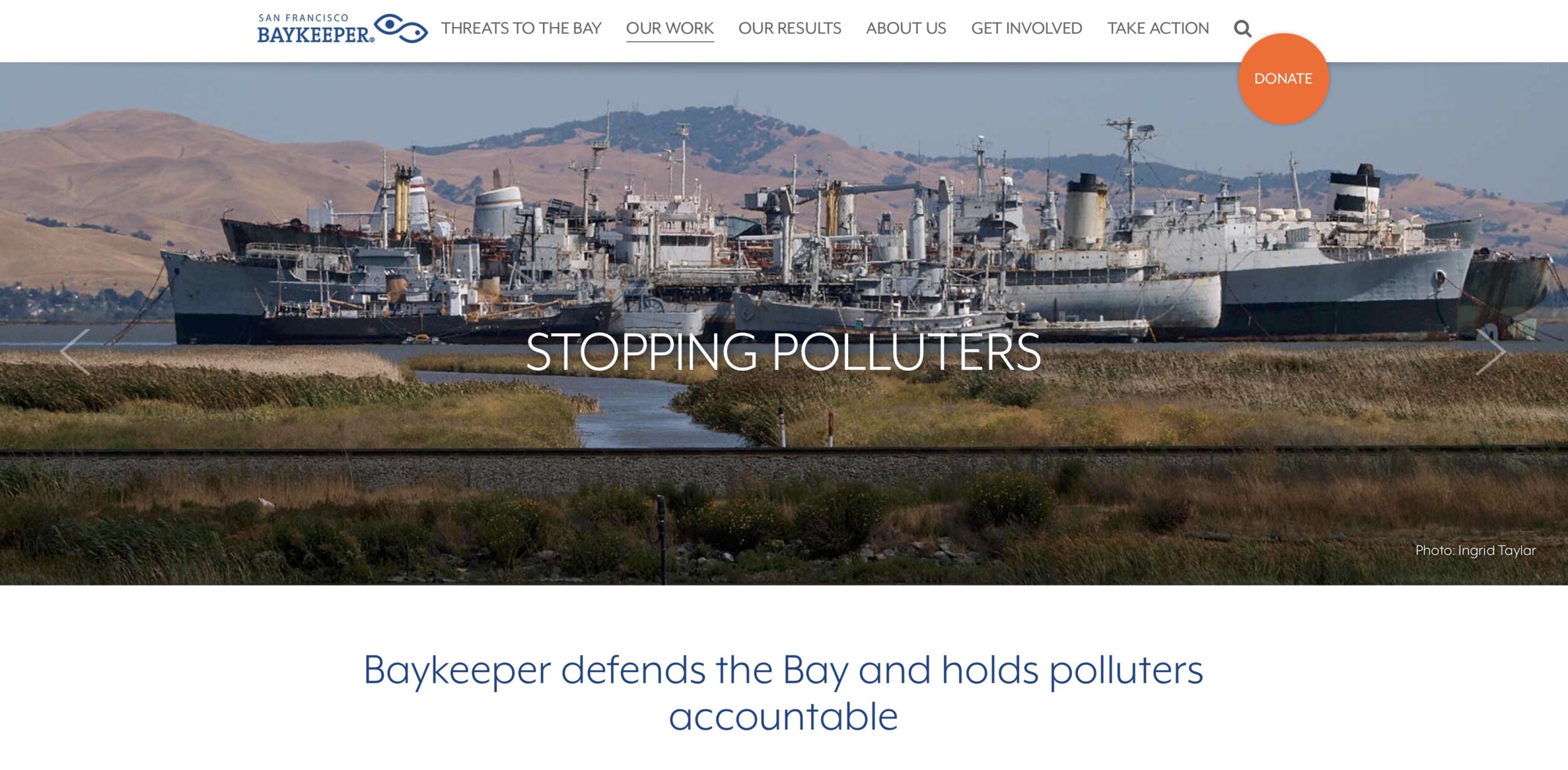Click the Photo: Ingrid Taylar credit
Viewport: 1568px width, 770px height.
[x=1475, y=550]
